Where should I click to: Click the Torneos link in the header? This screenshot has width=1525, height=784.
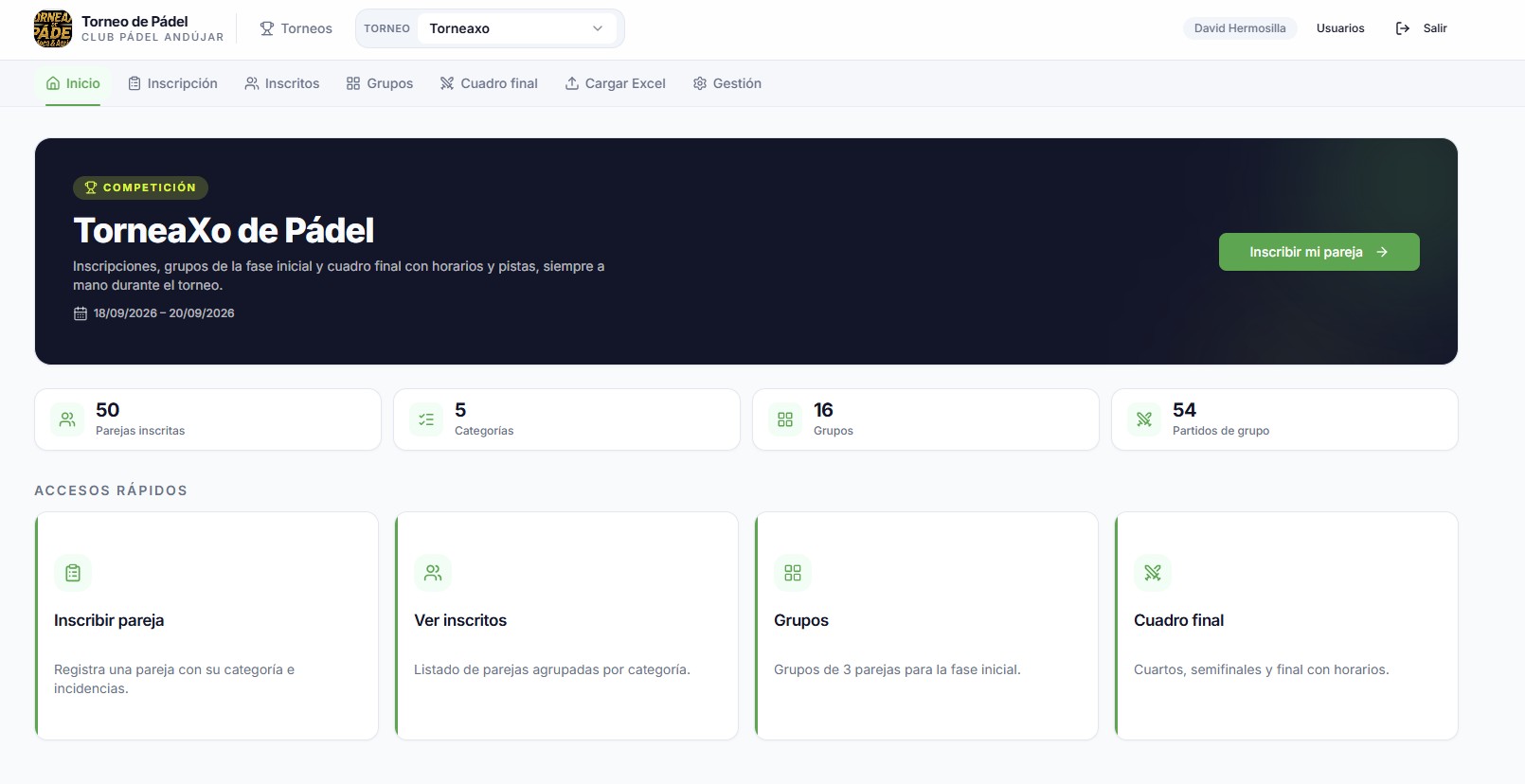(x=296, y=28)
